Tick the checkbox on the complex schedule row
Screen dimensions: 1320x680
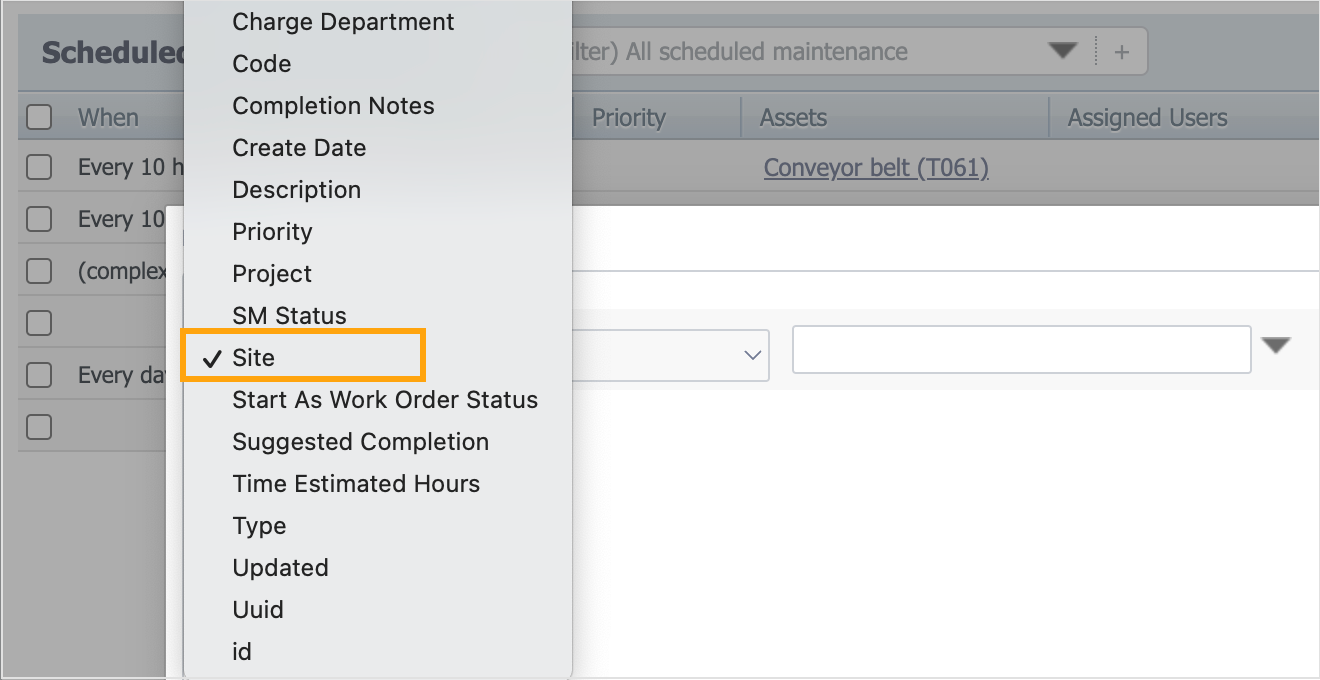[39, 271]
